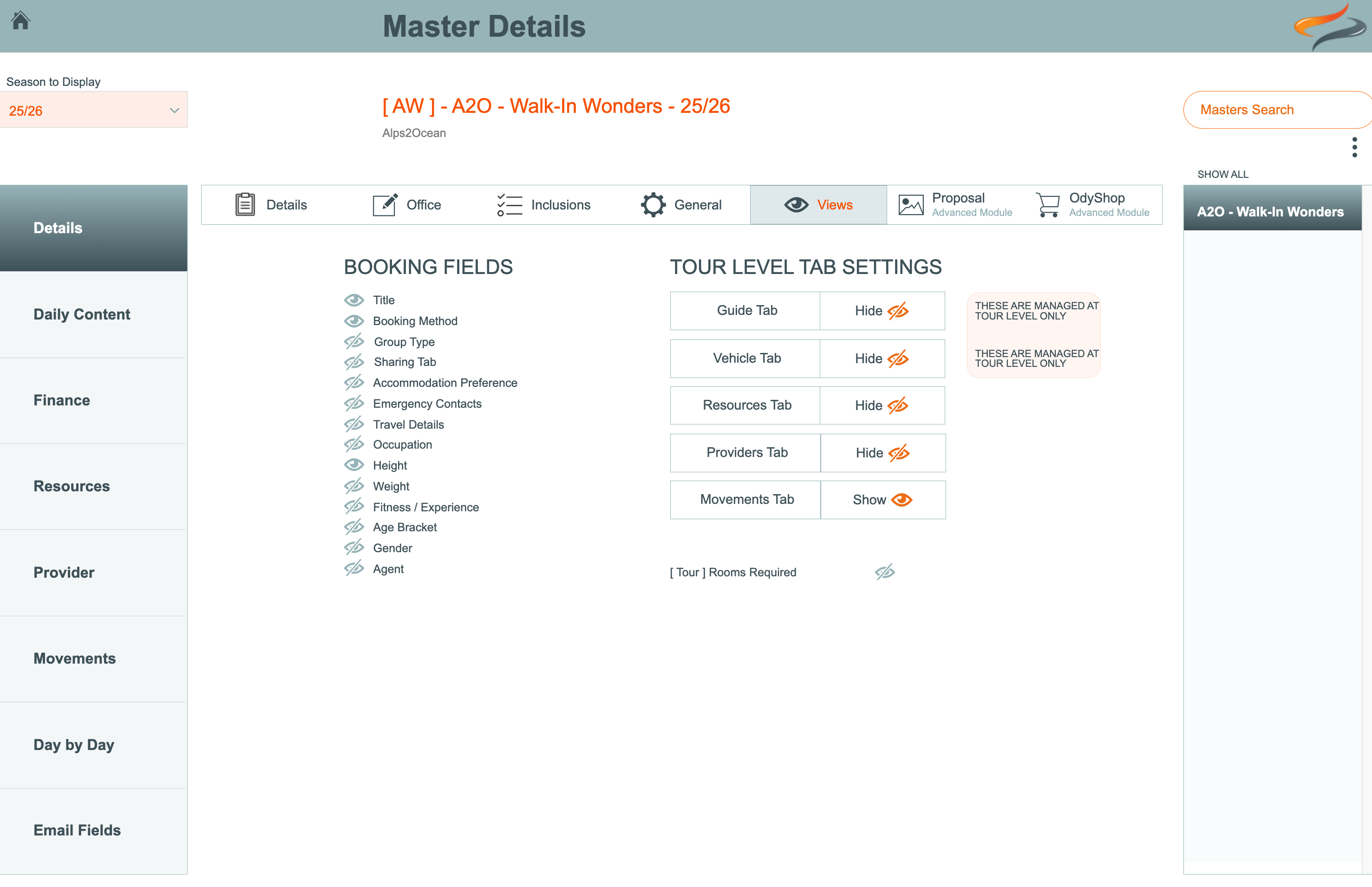
Task: Toggle Movements Tab Show setting
Action: tap(882, 500)
